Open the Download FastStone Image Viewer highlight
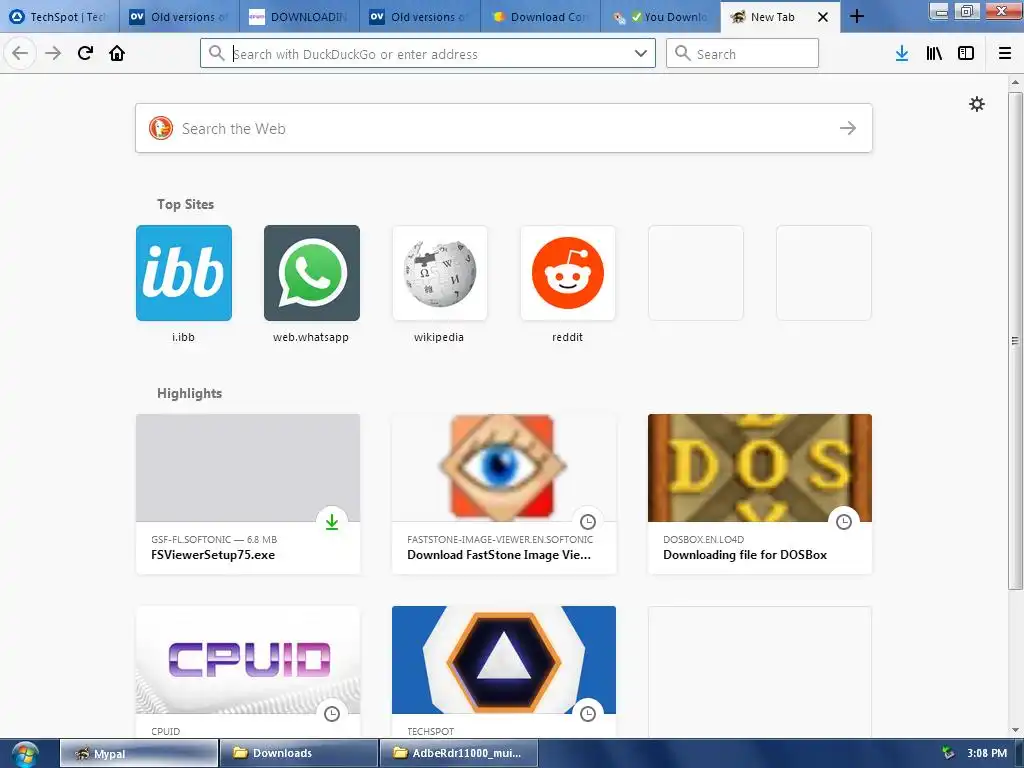 (x=504, y=494)
